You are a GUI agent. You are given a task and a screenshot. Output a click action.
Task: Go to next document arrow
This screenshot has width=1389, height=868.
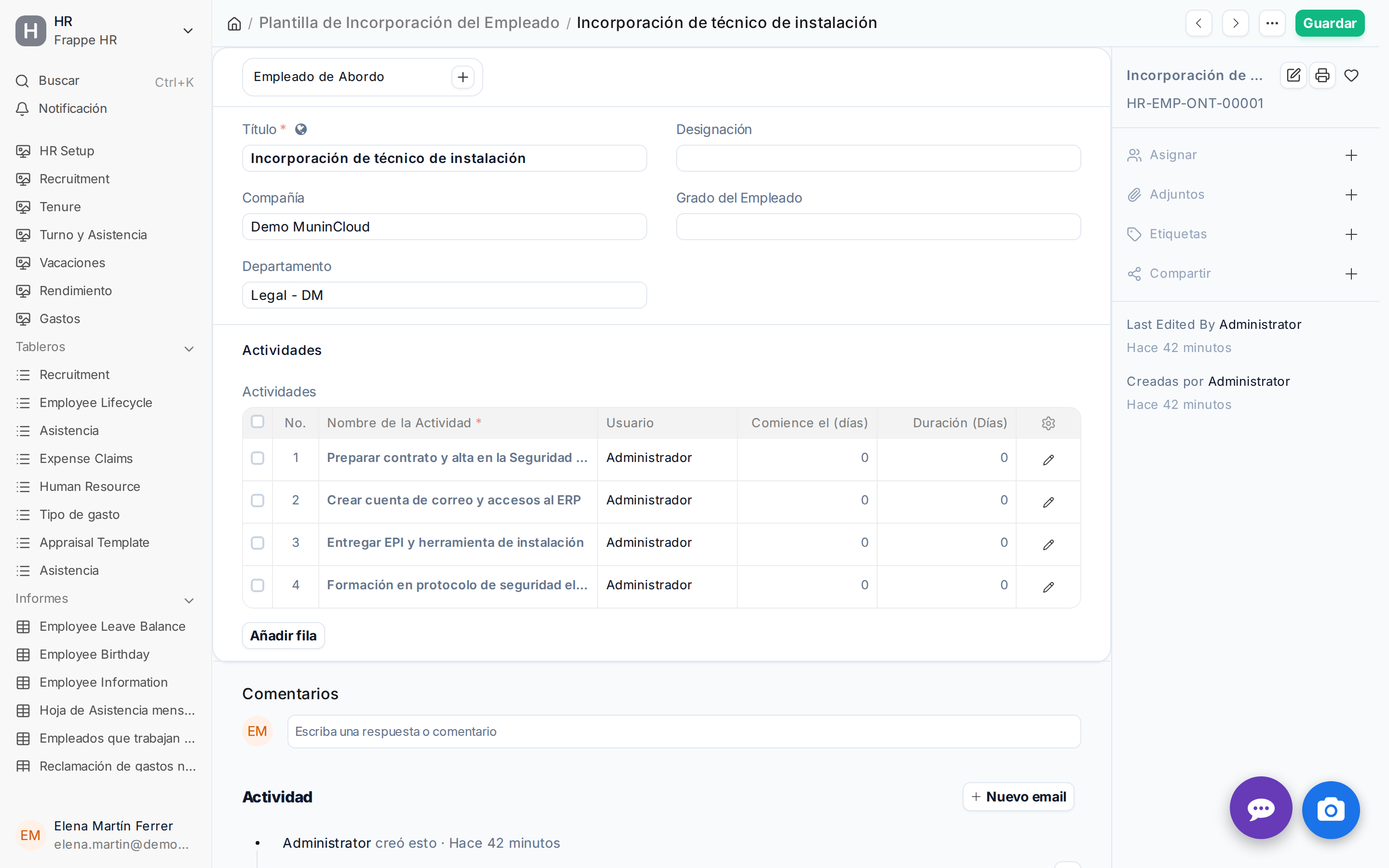(1235, 24)
